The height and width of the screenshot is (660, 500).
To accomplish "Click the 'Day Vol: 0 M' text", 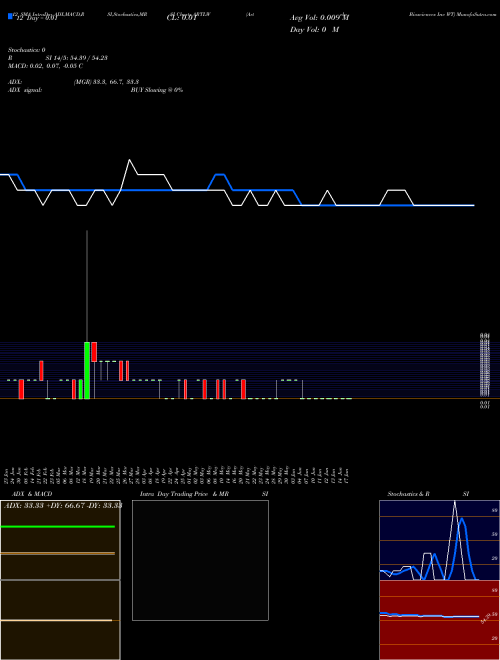I will tap(314, 29).
